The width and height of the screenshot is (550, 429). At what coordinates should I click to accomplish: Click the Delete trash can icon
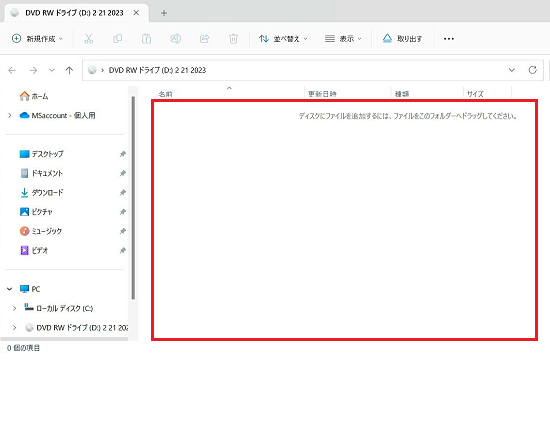[233, 39]
